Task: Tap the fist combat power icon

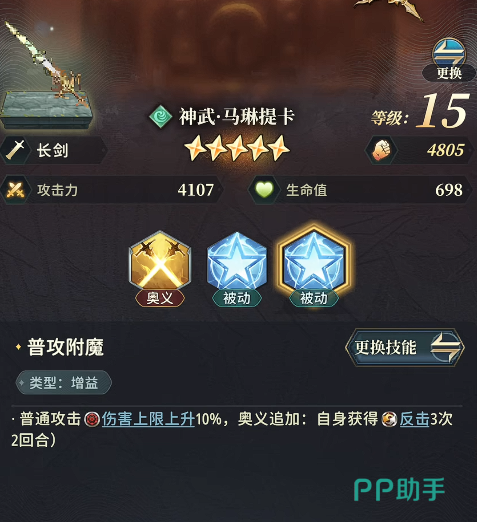Action: 381,150
